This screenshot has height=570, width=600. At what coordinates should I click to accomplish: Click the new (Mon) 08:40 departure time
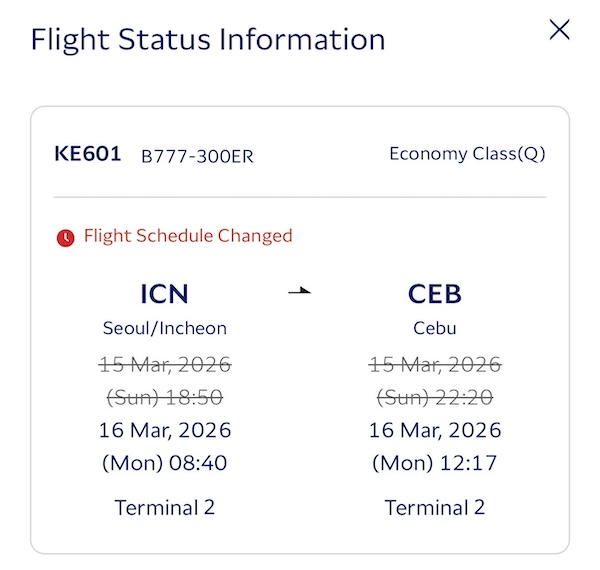point(165,464)
